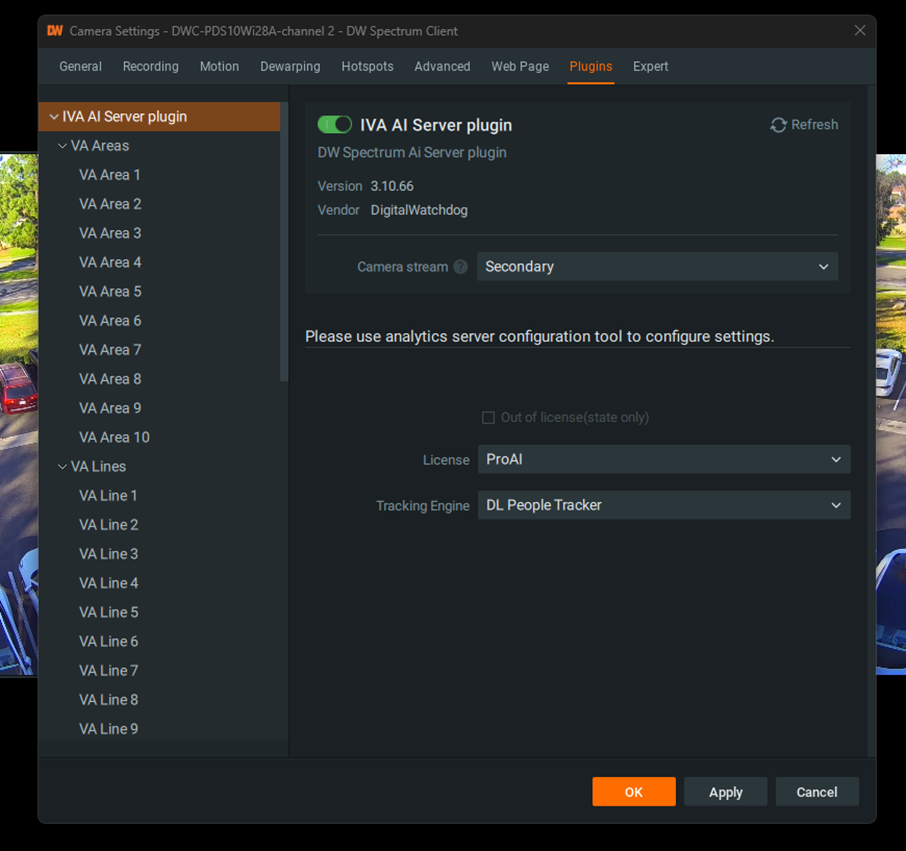Open the License ProAI dropdown
The width and height of the screenshot is (906, 851).
point(663,459)
